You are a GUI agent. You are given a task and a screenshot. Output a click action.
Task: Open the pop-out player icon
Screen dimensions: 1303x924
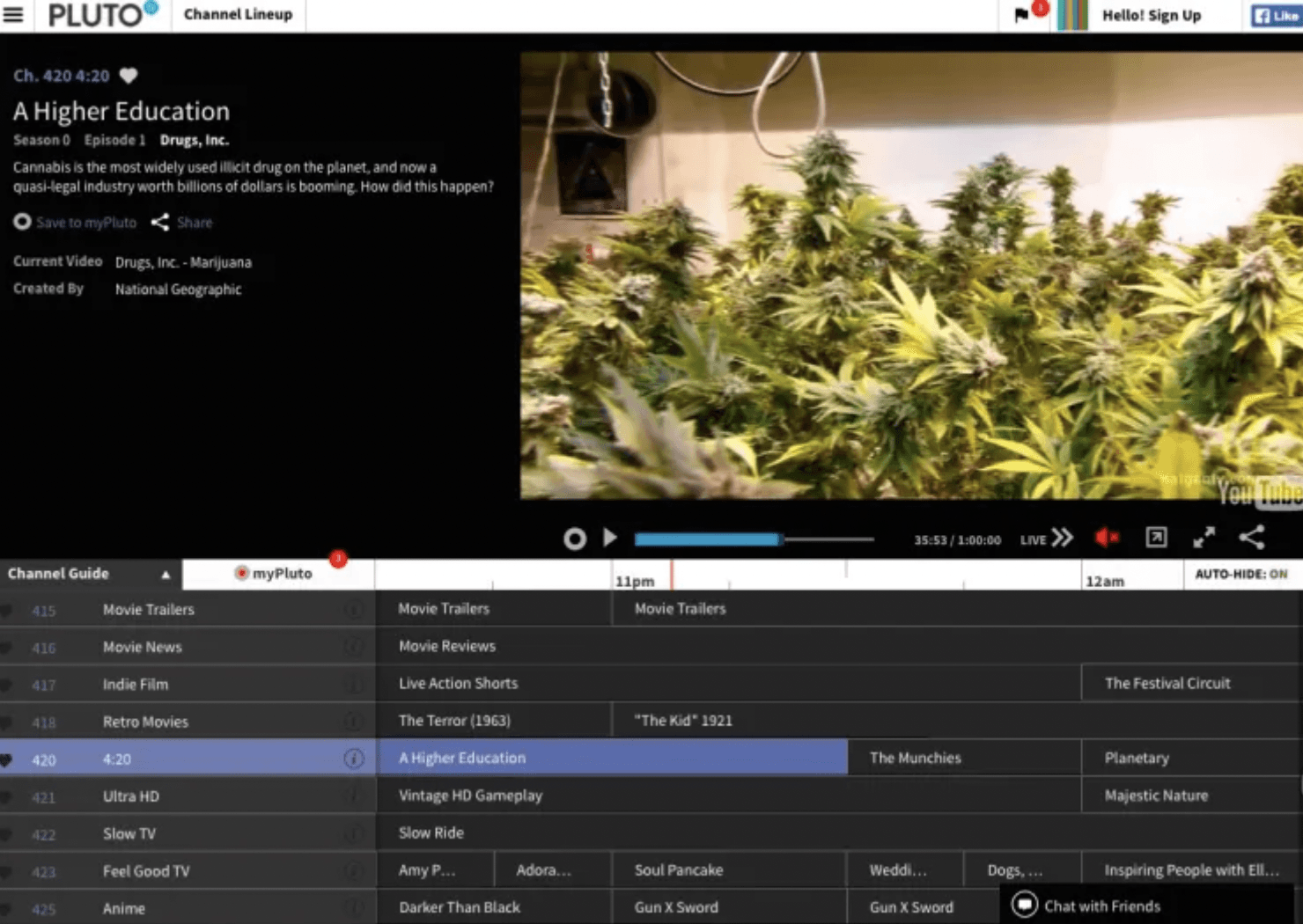(1156, 537)
